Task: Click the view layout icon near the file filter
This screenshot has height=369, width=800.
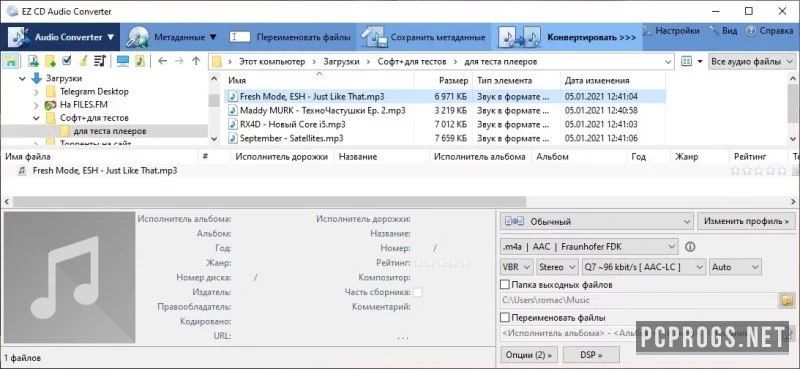Action: click(x=687, y=62)
